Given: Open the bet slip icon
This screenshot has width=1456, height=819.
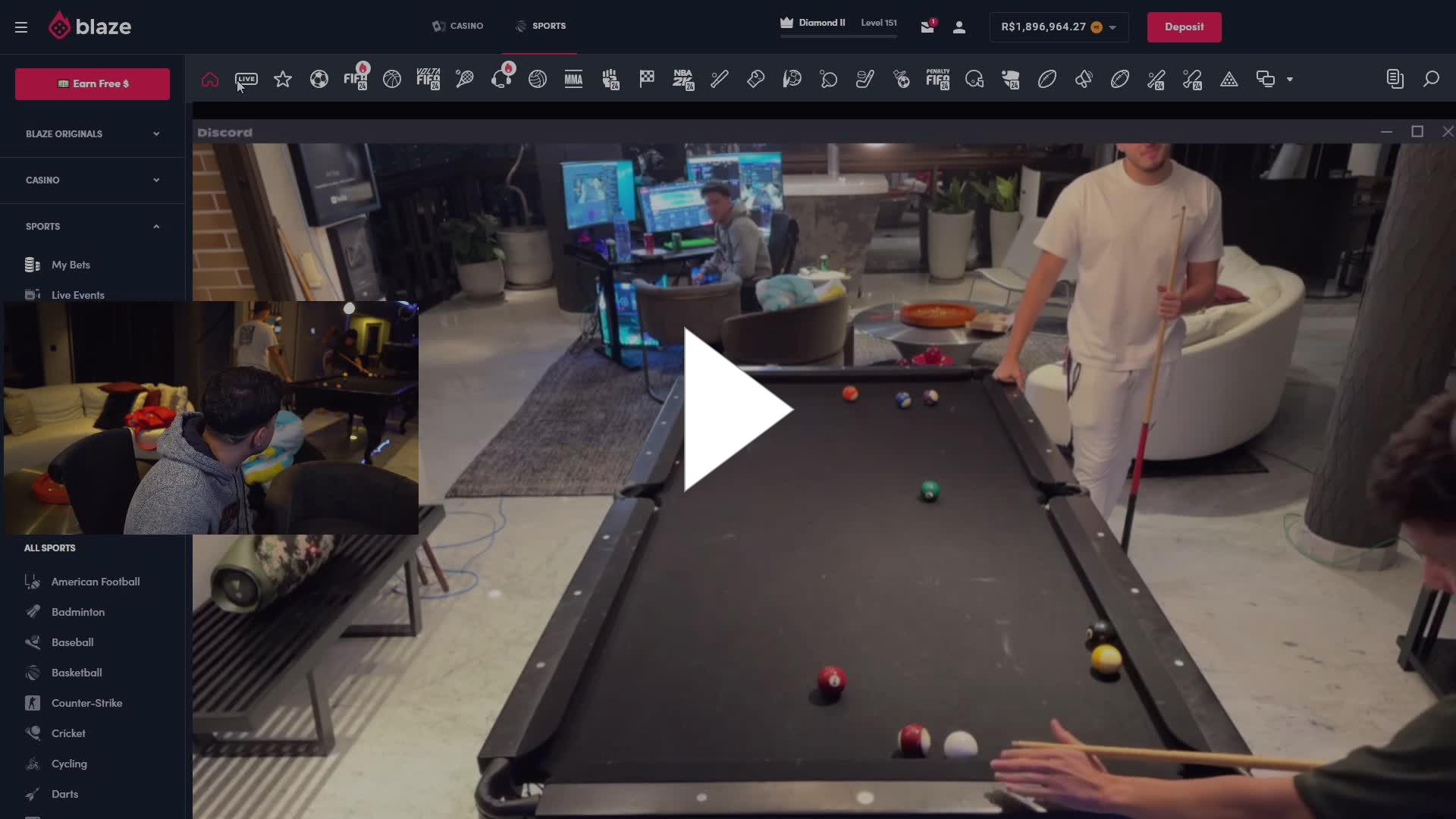Looking at the screenshot, I should (1394, 79).
